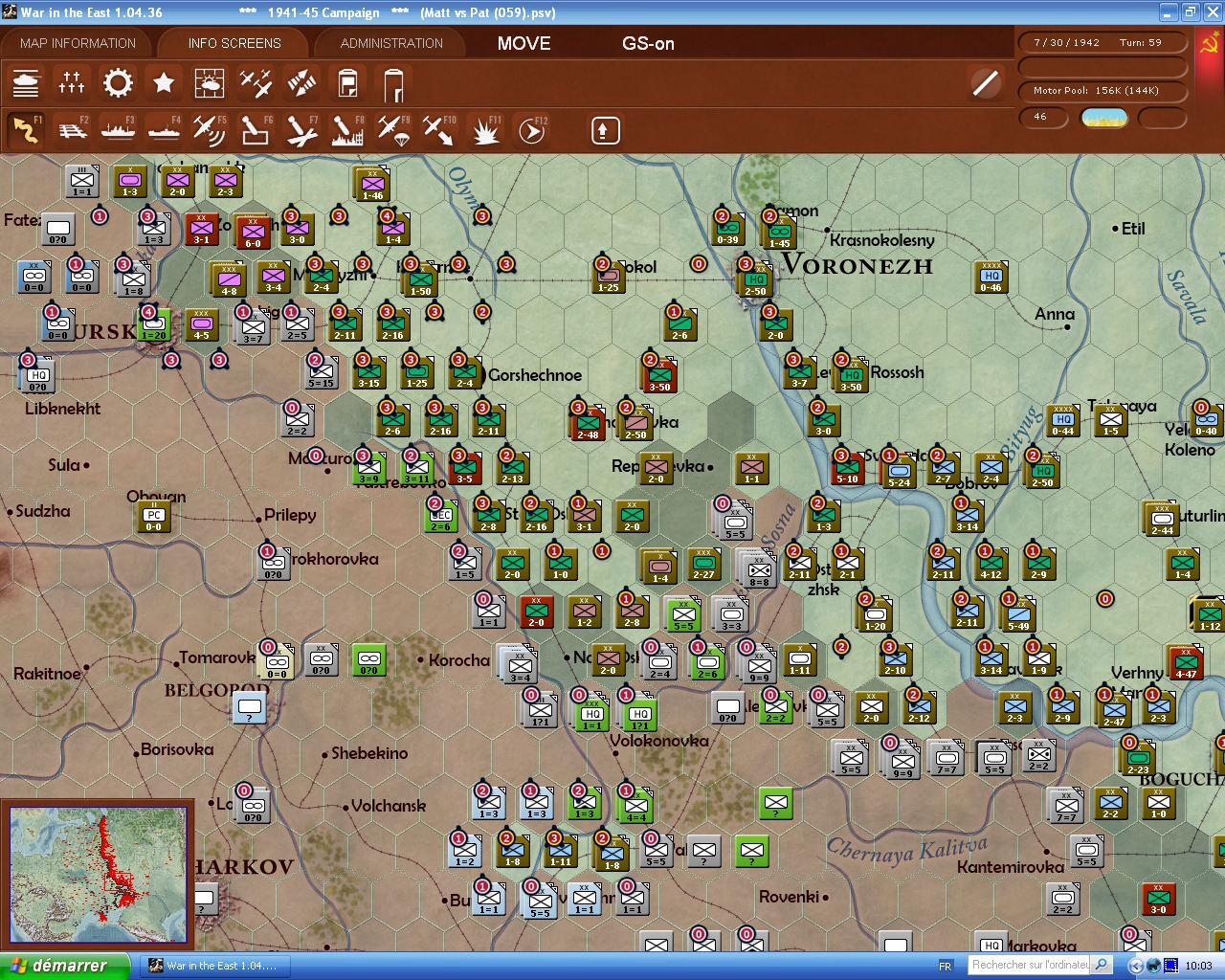Image resolution: width=1225 pixels, height=980 pixels.
Task: Click the Volokonovka town label
Action: coord(659,741)
